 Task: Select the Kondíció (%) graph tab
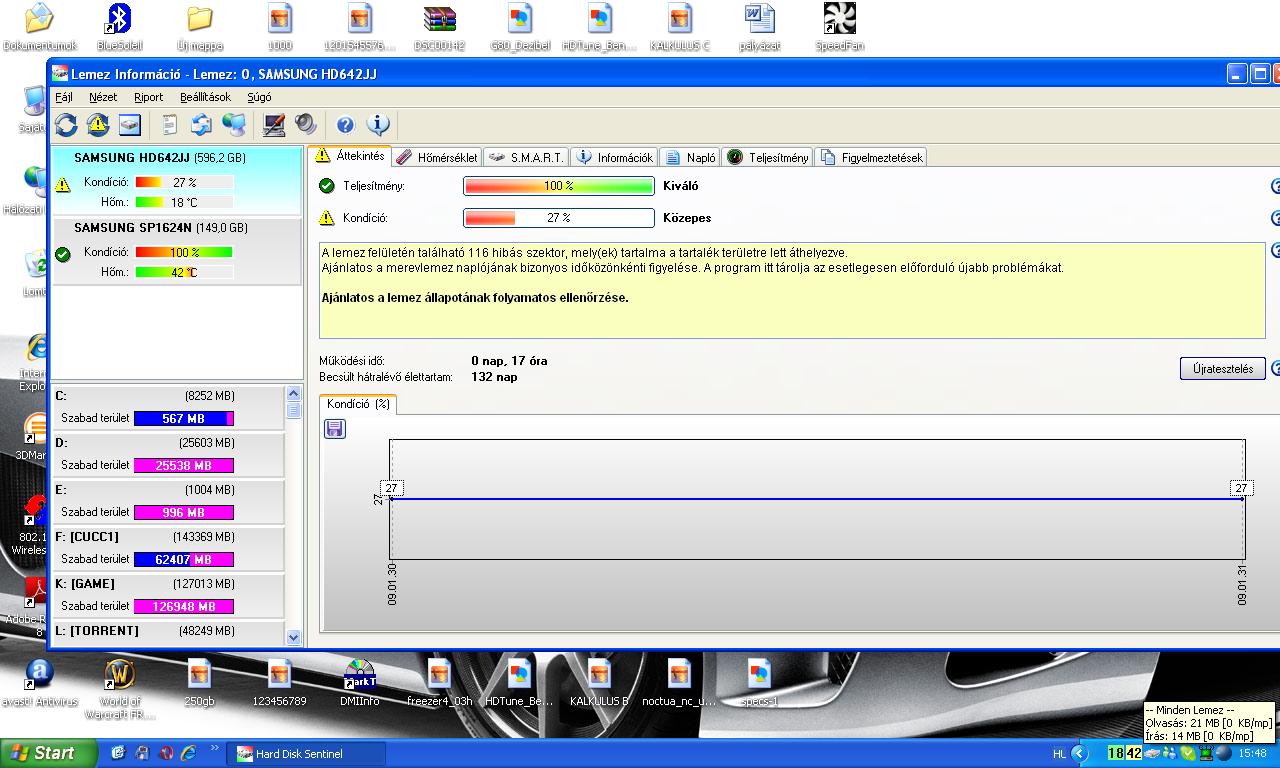[x=358, y=404]
